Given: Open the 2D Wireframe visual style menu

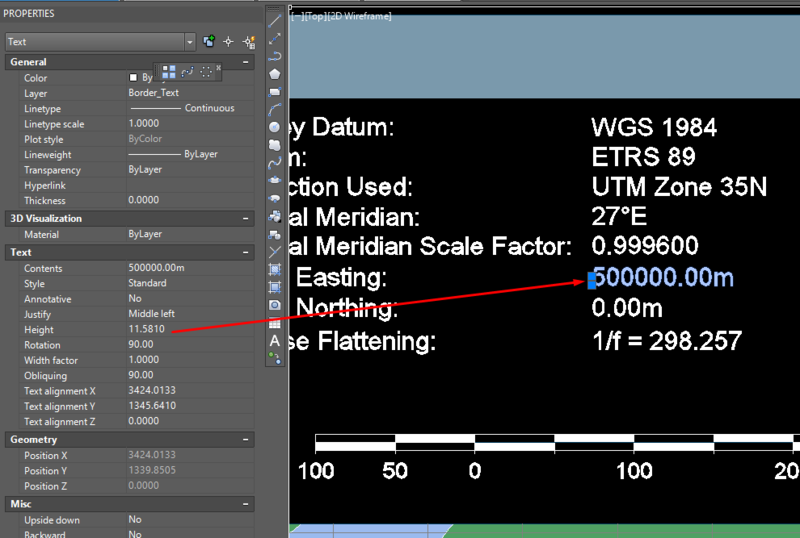Looking at the screenshot, I should pos(359,16).
